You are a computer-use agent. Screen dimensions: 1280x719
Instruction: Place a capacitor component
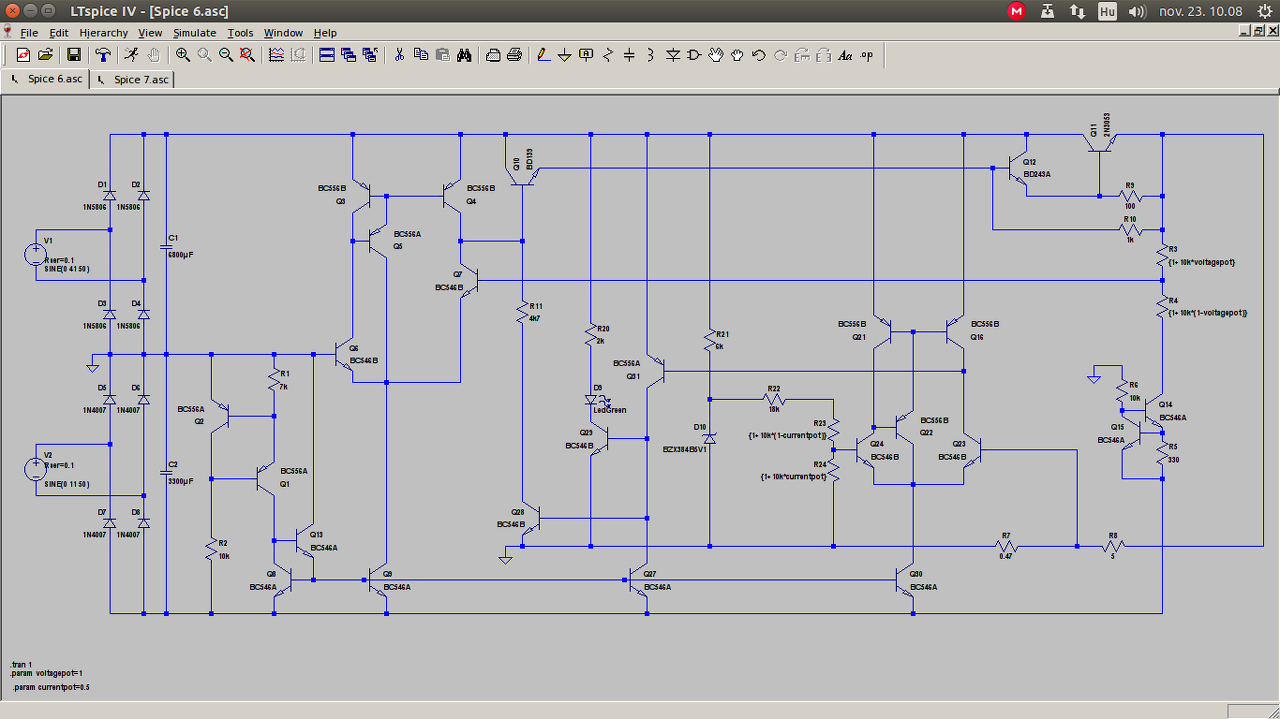[x=629, y=55]
